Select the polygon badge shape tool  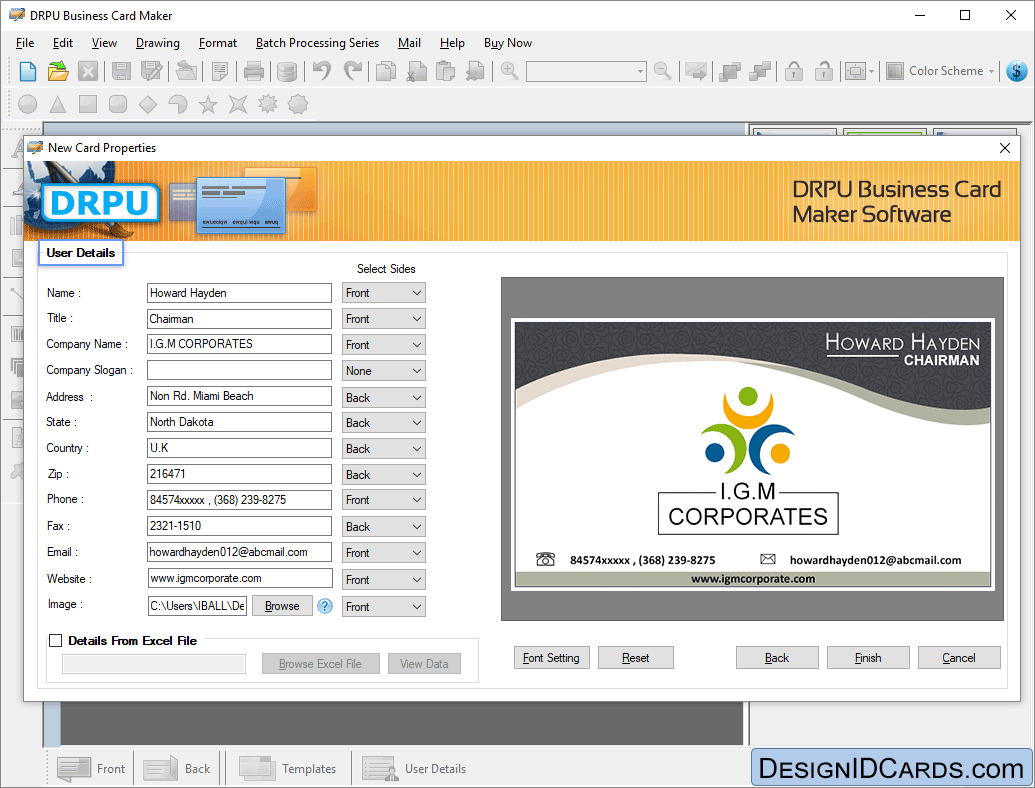[x=298, y=104]
